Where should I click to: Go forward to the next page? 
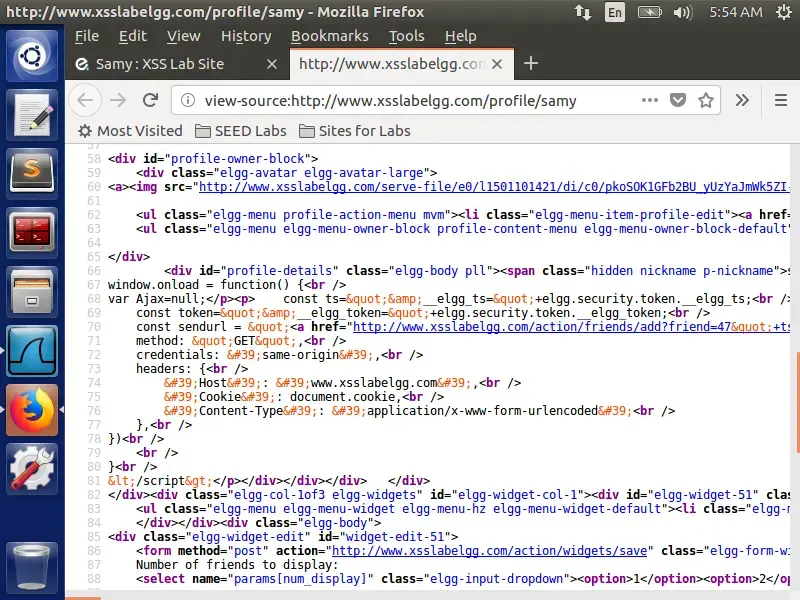(118, 100)
